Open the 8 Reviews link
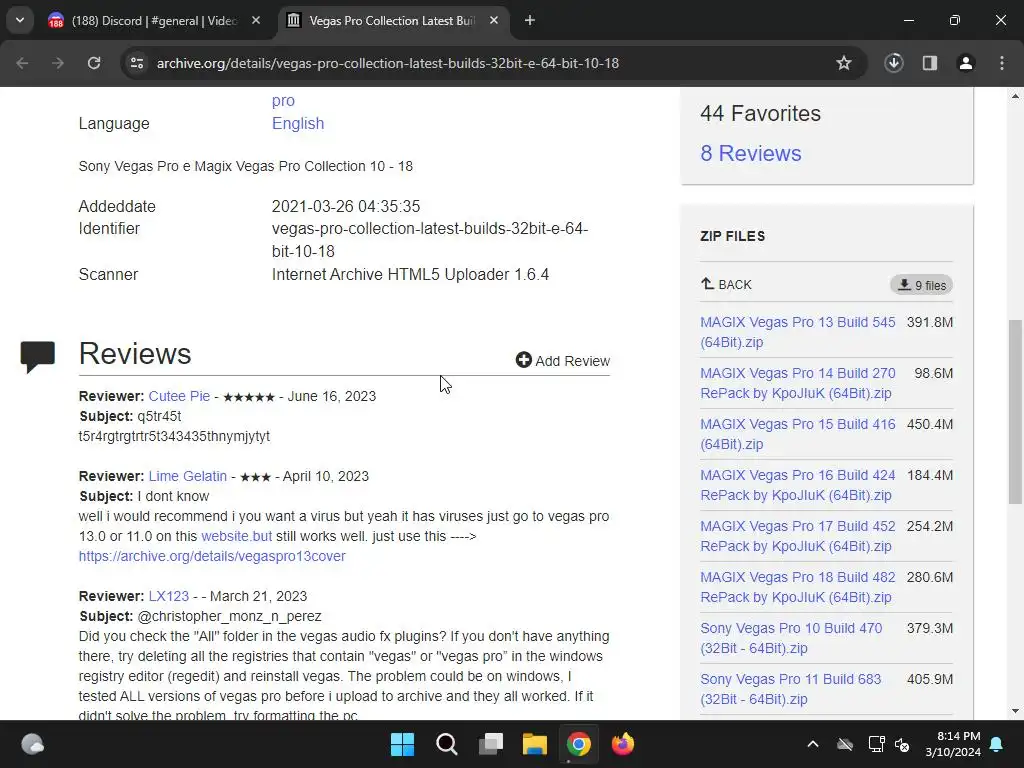 click(750, 153)
